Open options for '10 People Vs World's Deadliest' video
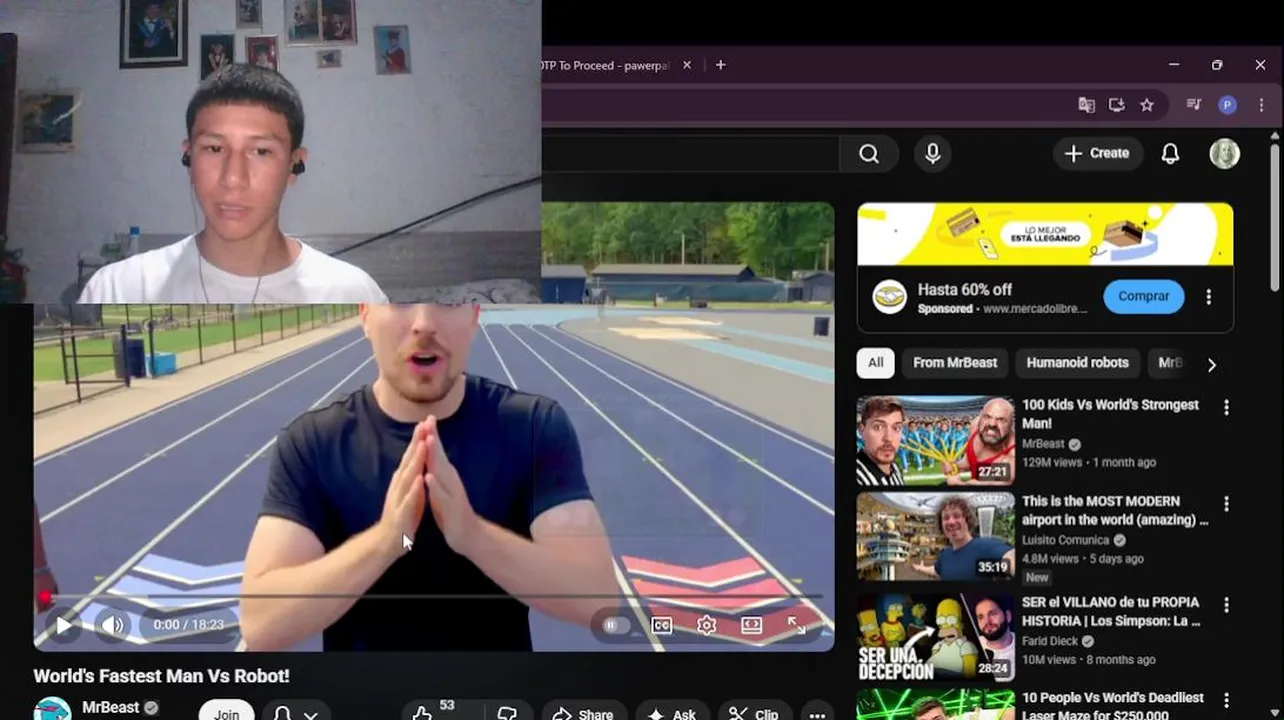The height and width of the screenshot is (720, 1284). (1226, 699)
